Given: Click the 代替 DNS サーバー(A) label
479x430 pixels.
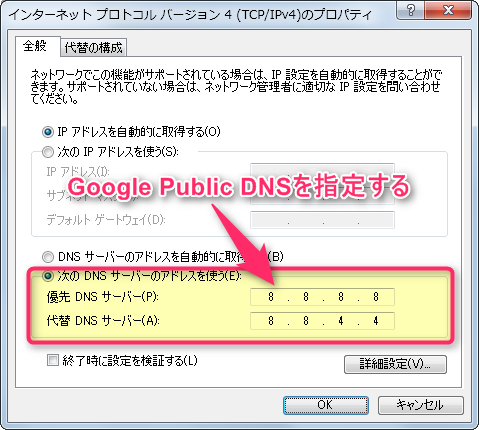Looking at the screenshot, I should click(x=103, y=321).
